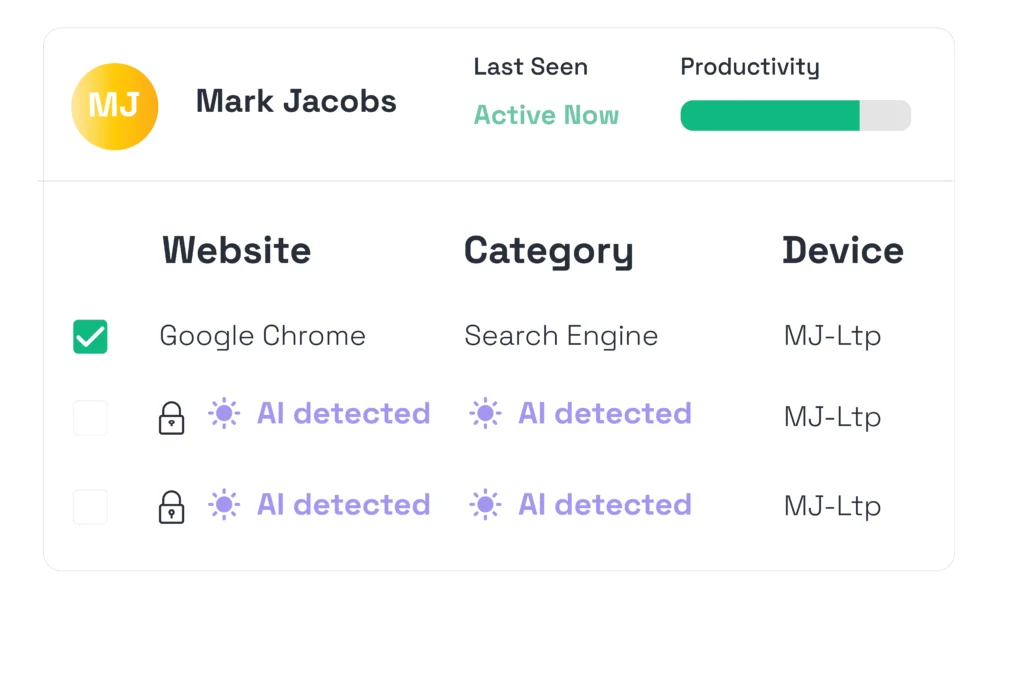Screen dimensions: 1024x690
Task: Sort by the Category column header
Action: coord(548,250)
